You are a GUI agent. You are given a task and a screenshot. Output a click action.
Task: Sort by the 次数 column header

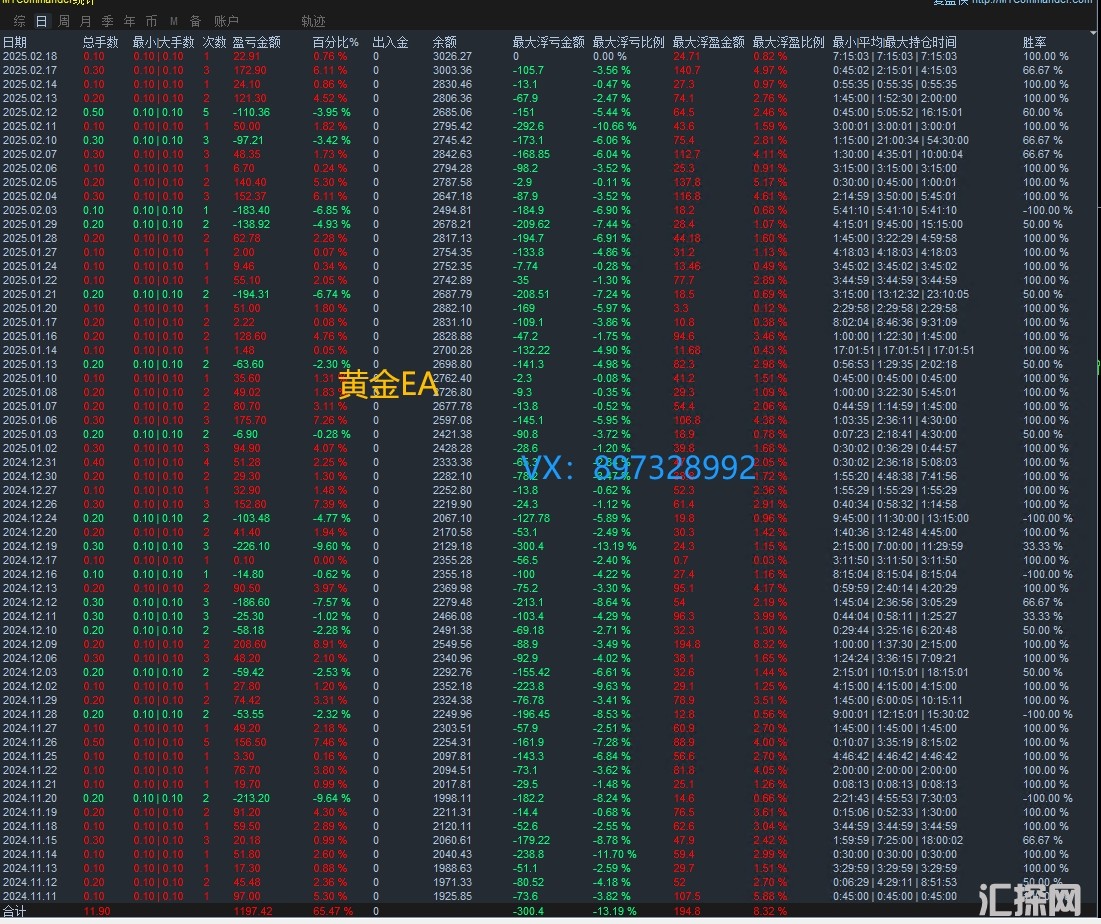pos(214,42)
